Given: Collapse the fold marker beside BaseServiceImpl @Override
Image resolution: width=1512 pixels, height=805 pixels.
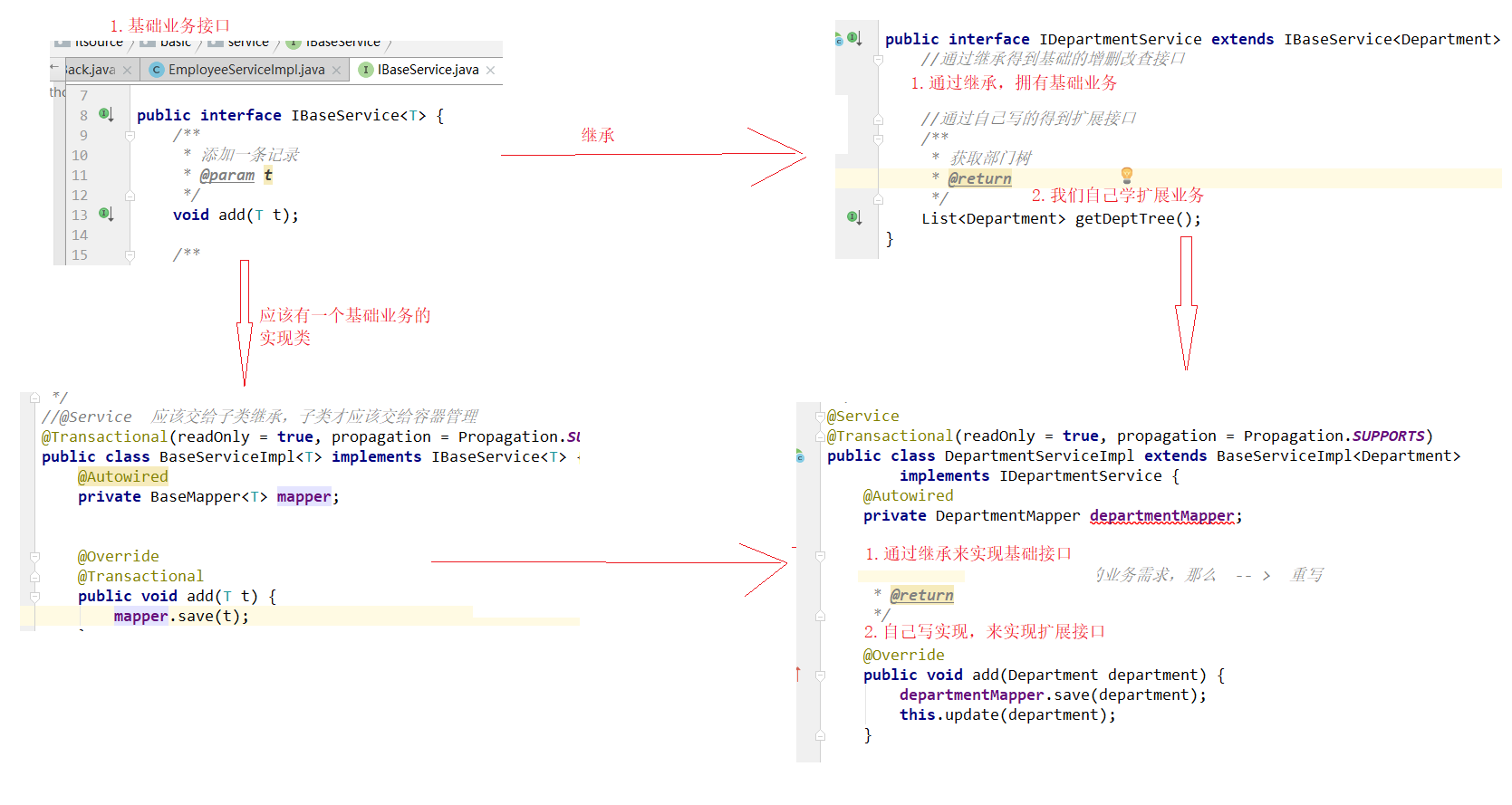Looking at the screenshot, I should tap(34, 557).
